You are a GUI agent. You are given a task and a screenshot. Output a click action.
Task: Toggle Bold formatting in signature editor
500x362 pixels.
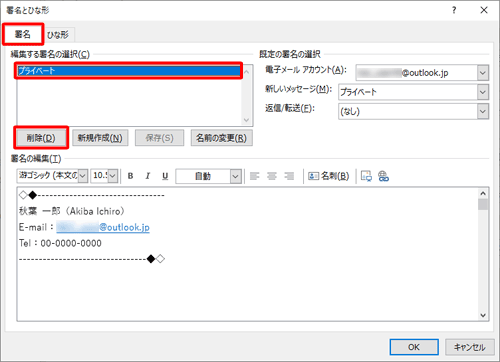[130, 176]
